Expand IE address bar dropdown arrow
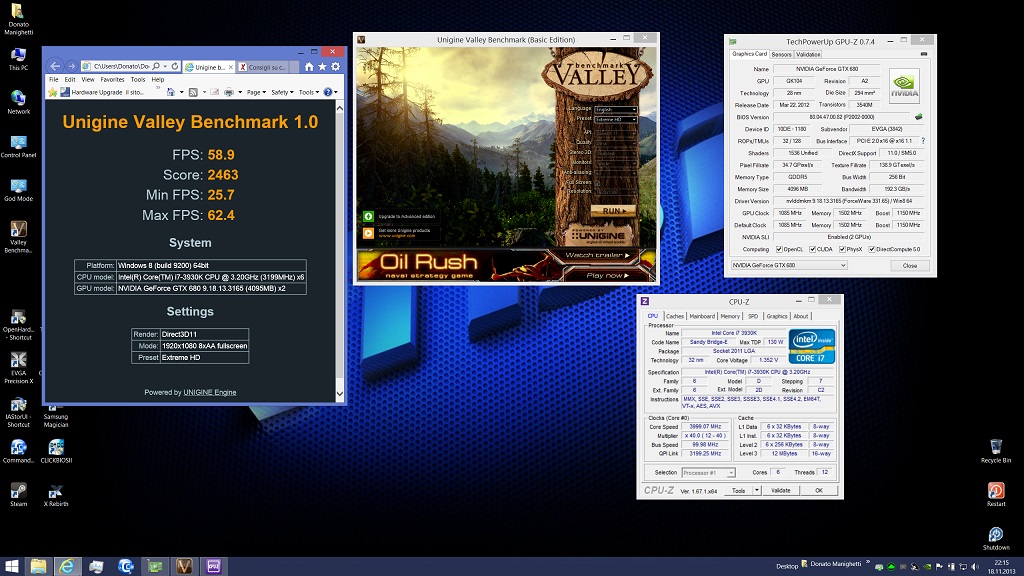 click(x=165, y=66)
